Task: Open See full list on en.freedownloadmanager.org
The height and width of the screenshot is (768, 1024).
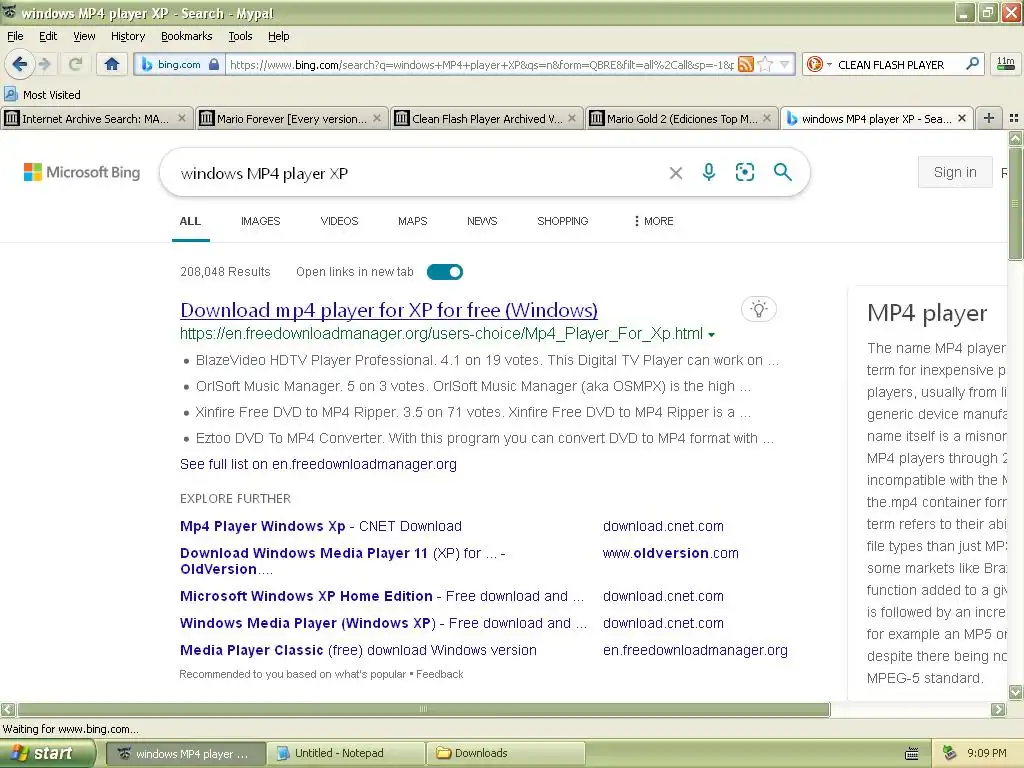Action: [x=318, y=464]
